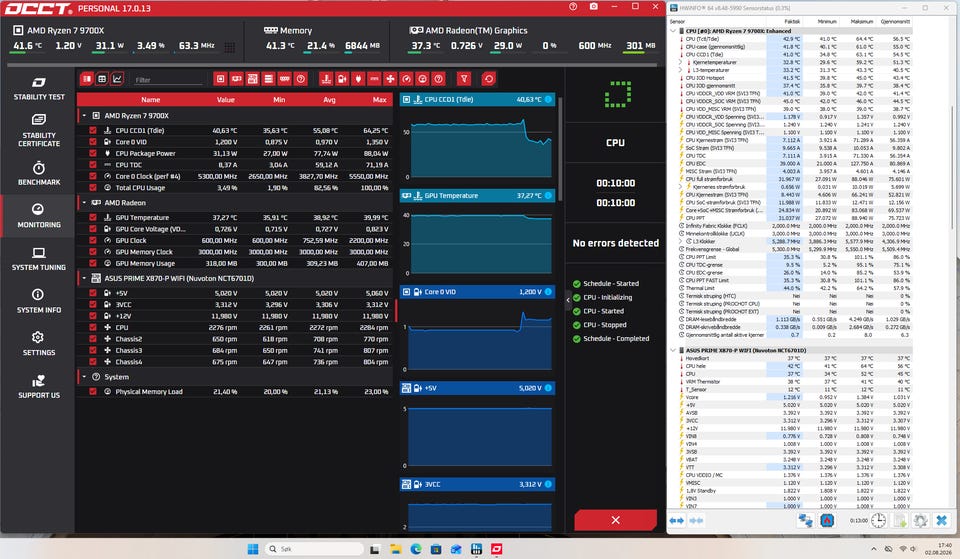Sort table by Value column header

point(225,99)
